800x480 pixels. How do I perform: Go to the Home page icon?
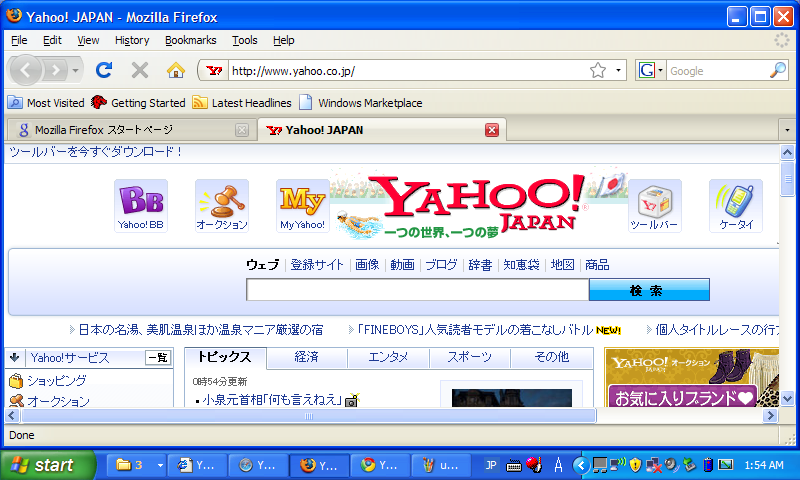(176, 70)
